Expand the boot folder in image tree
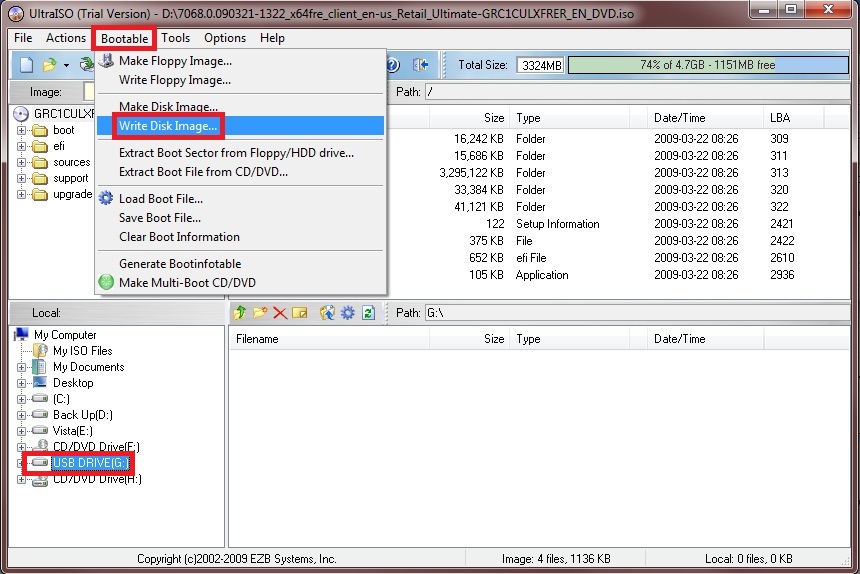The image size is (860, 574). 21,130
